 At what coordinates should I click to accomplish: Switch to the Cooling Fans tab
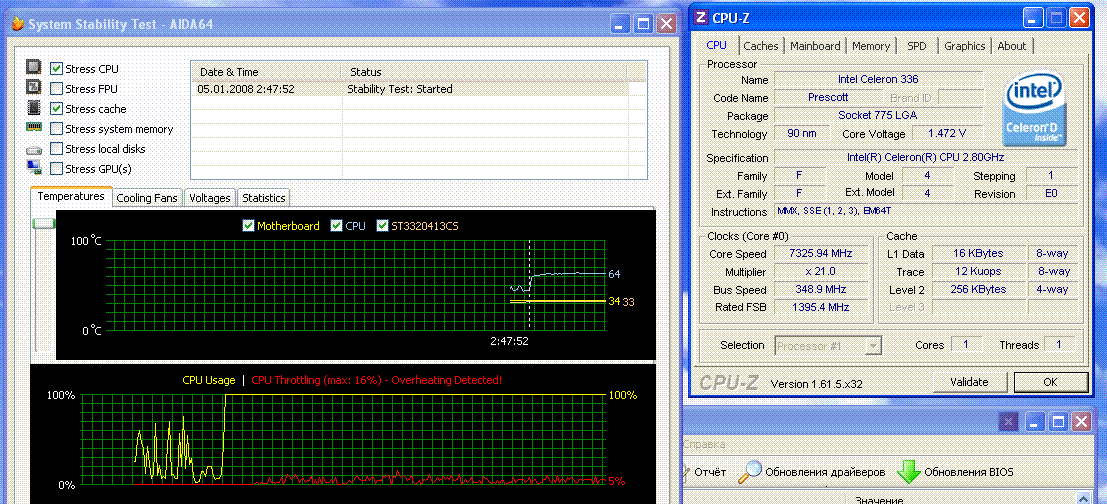[147, 198]
